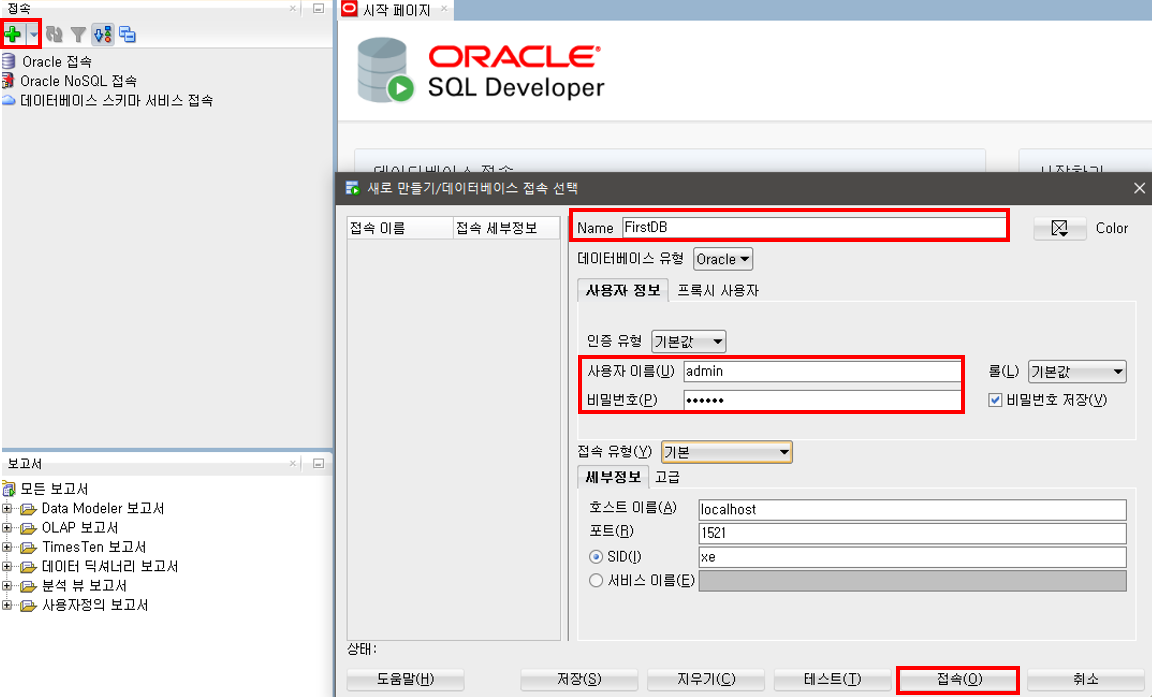Switch to the 고급 tab
This screenshot has width=1152, height=697.
[x=667, y=477]
